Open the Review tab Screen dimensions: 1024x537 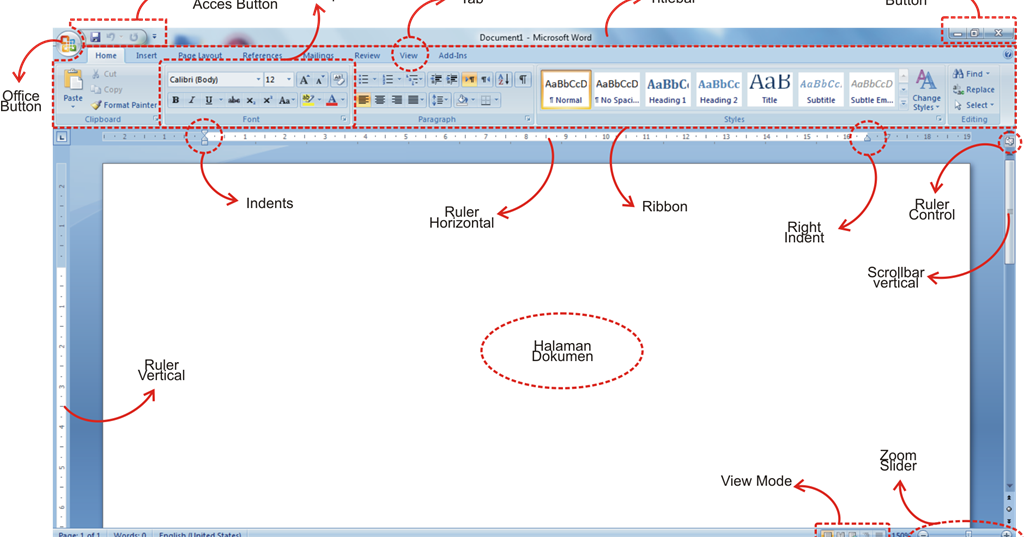[367, 56]
